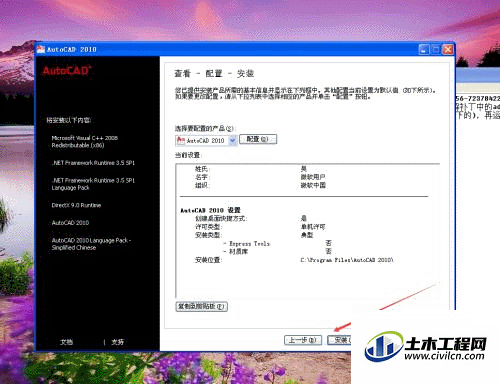
Task: Click the 安装 install button
Action: tap(339, 340)
